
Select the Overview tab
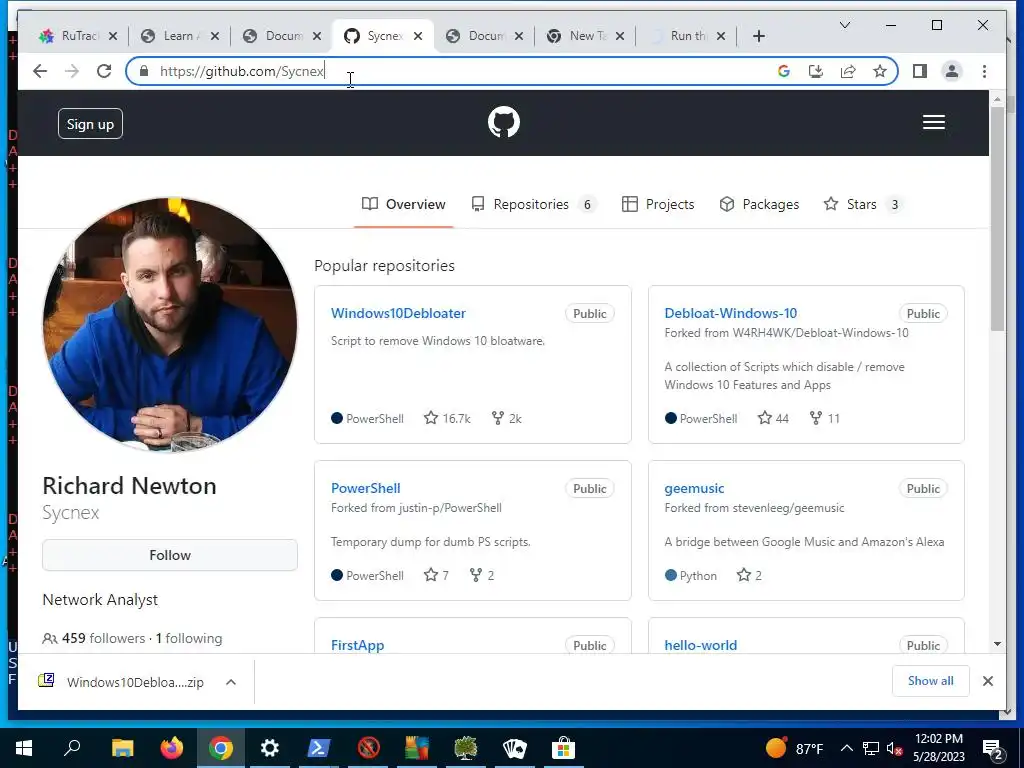point(404,204)
